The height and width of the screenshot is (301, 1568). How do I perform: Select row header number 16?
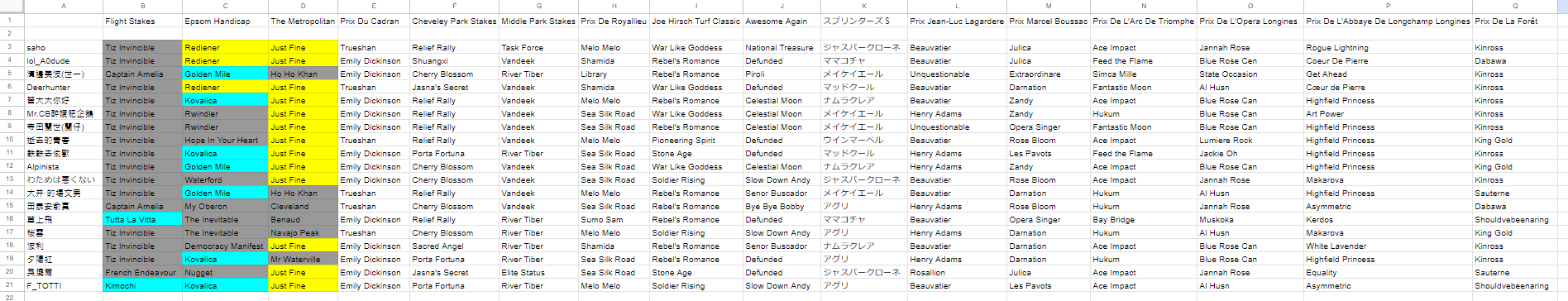[x=11, y=219]
